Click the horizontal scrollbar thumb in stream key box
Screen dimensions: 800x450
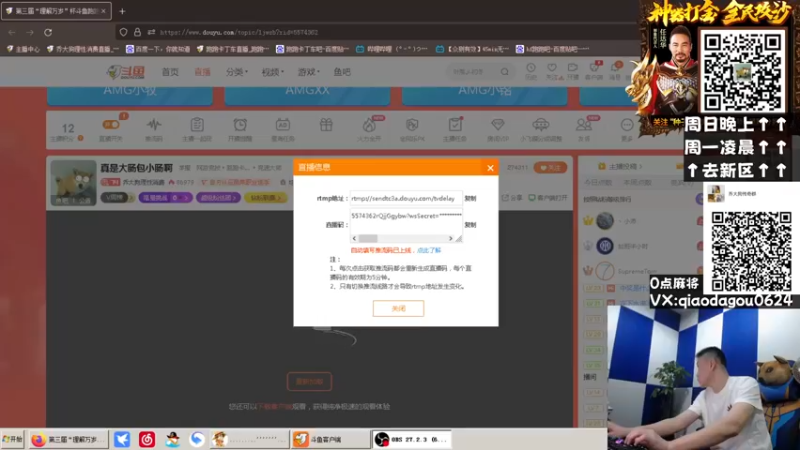pyautogui.click(x=368, y=238)
